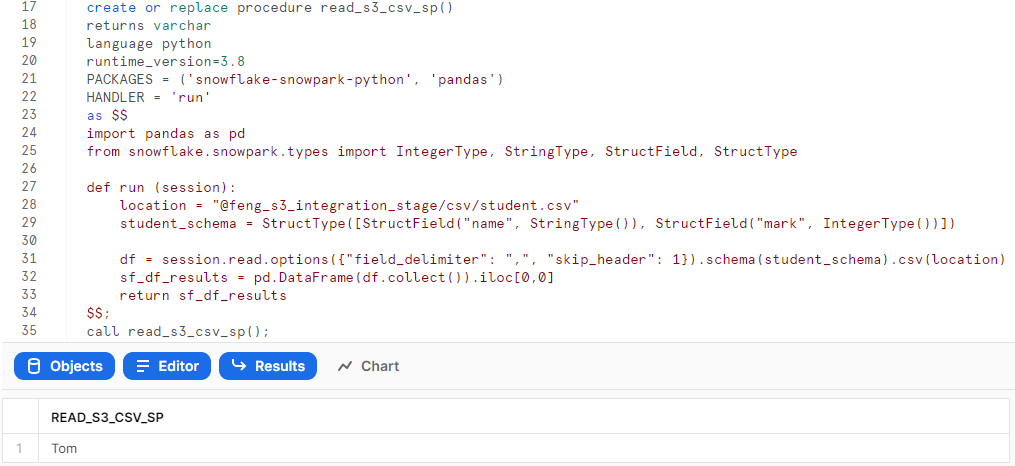
Task: Toggle the Results panel button
Action: (268, 366)
